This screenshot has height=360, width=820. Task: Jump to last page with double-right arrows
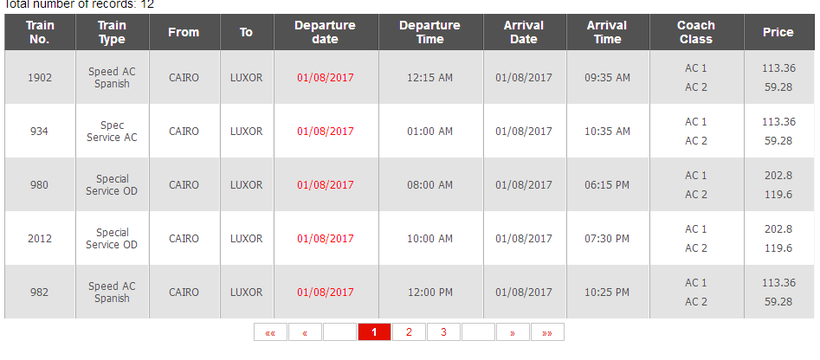(x=548, y=332)
